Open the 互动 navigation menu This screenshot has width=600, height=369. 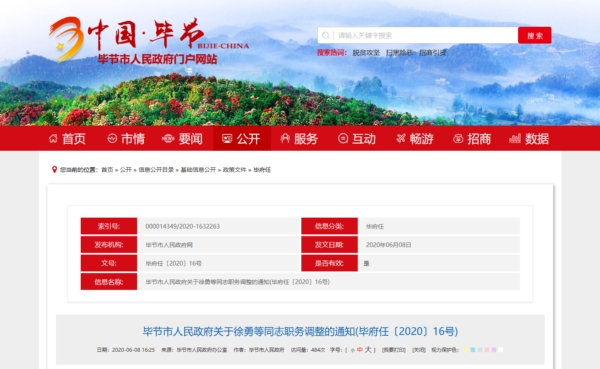point(357,139)
